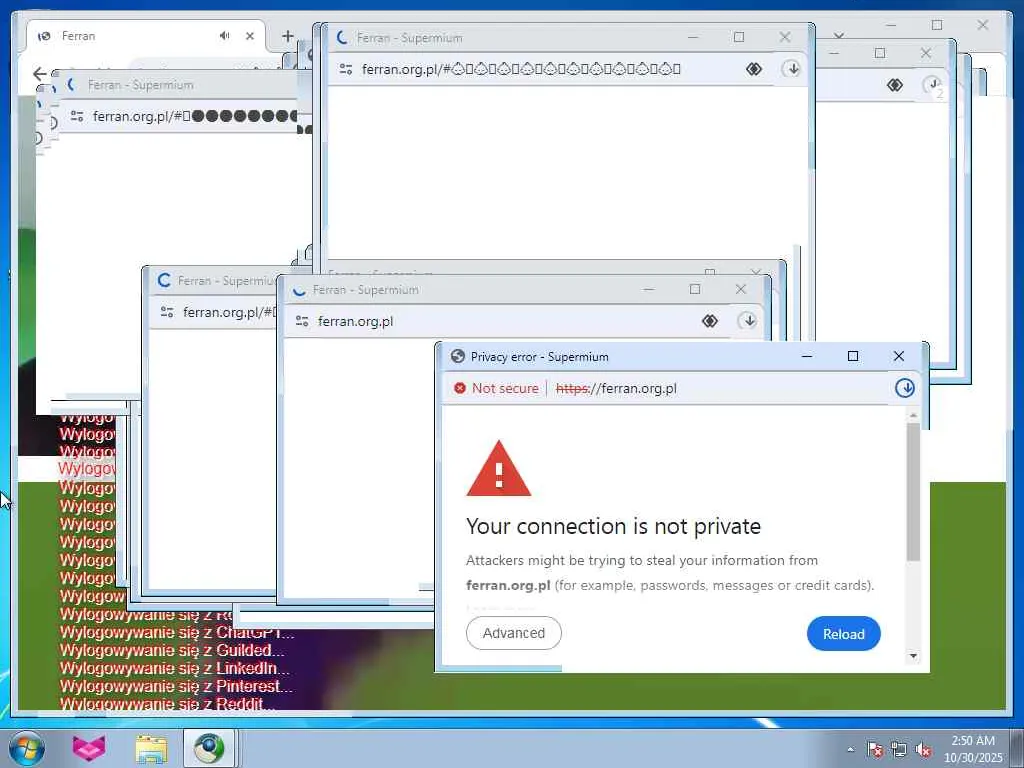Click the ferran.org.pl/# URL with black dots

point(195,116)
